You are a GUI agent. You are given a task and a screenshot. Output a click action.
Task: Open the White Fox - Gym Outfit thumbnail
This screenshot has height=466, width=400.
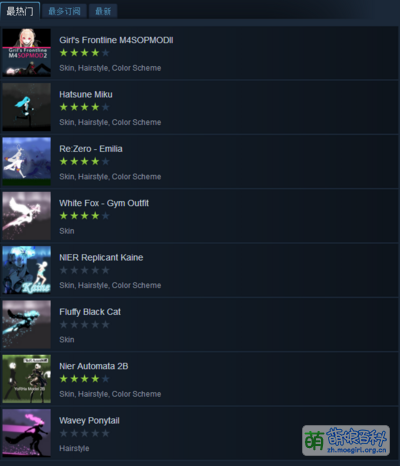tap(27, 216)
